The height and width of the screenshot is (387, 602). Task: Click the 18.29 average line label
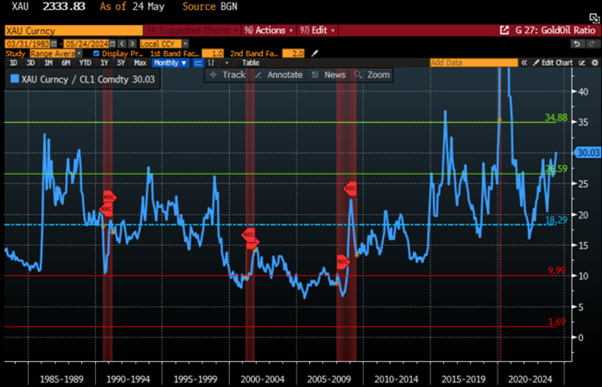[556, 220]
